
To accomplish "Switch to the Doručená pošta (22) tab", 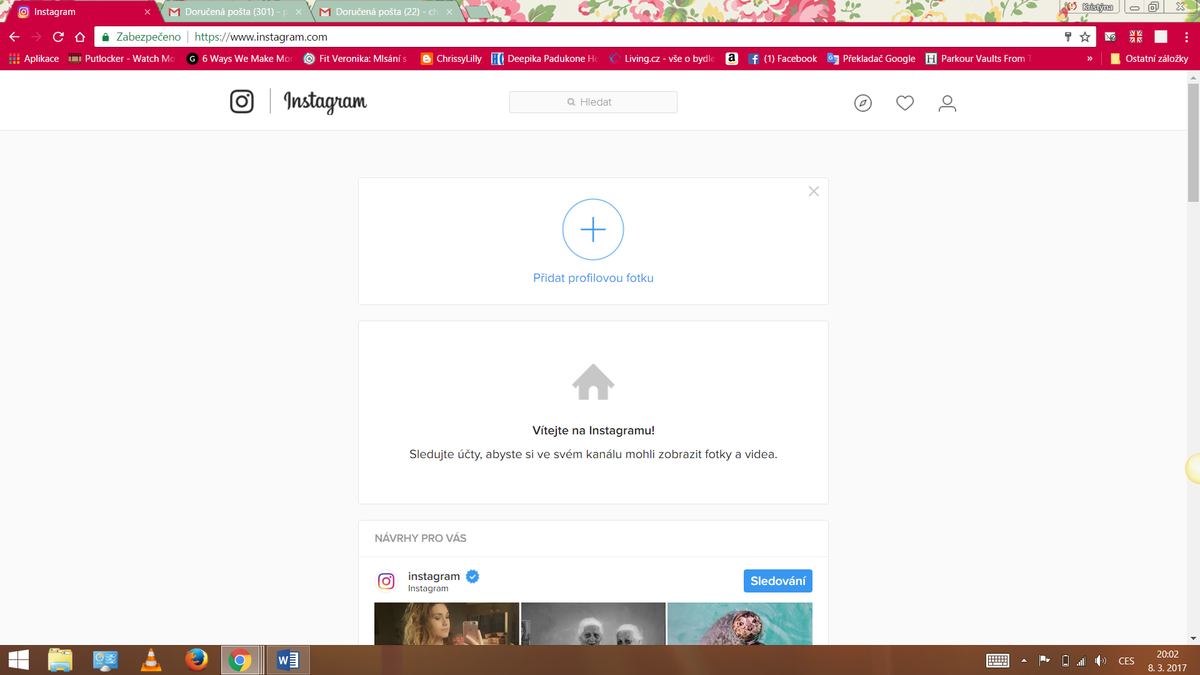I will [x=385, y=12].
